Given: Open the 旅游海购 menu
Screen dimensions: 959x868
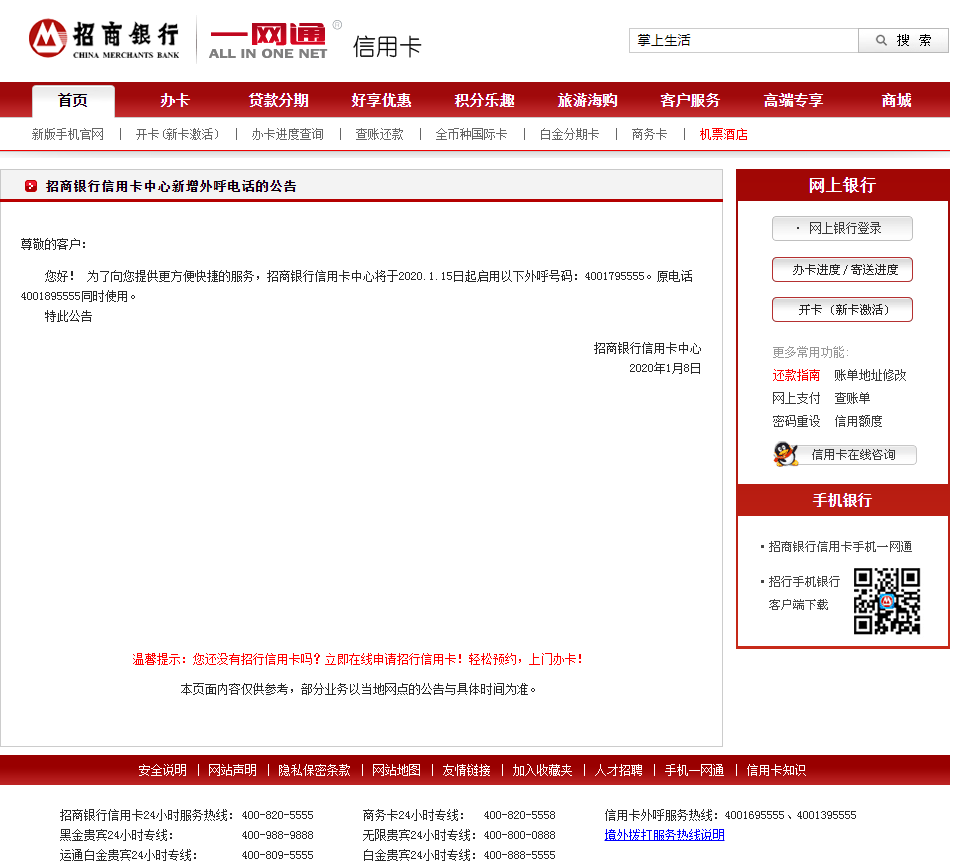Looking at the screenshot, I should click(587, 100).
